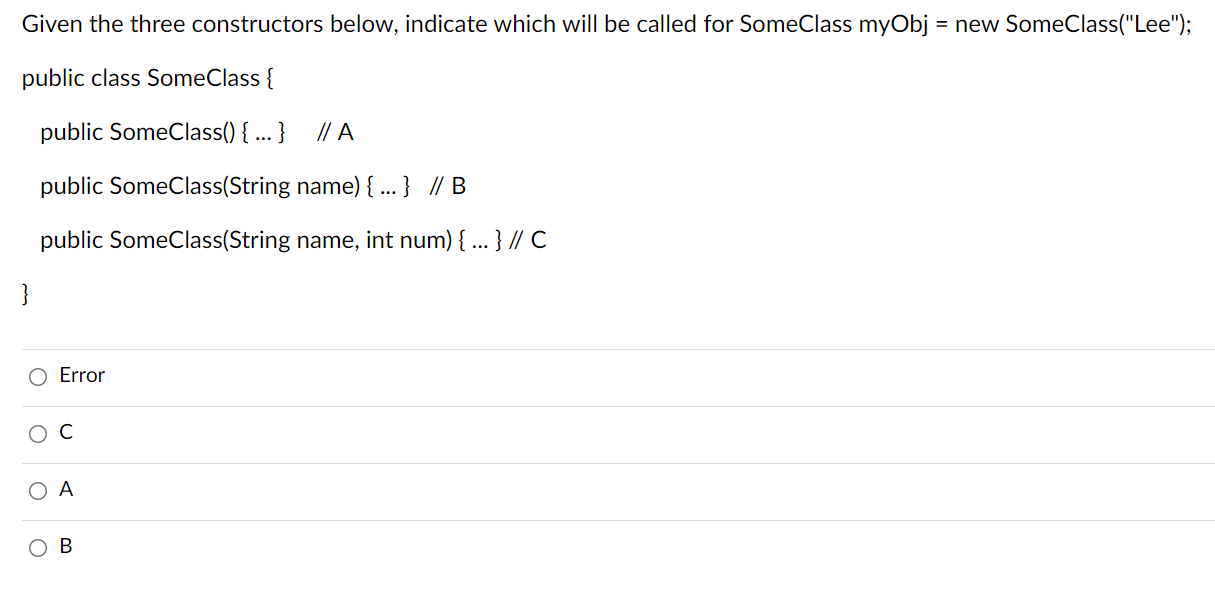Screen dimensions: 1215x598
Task: Click the answer label A
Action: click(x=65, y=489)
